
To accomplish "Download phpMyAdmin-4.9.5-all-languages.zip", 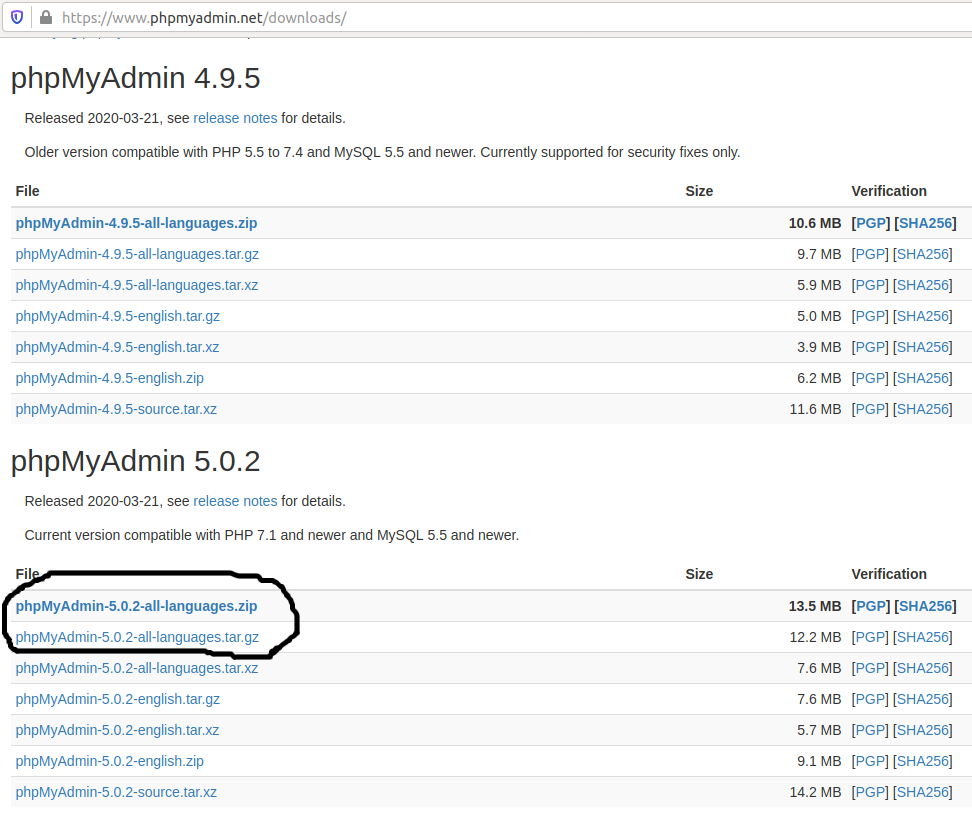I will (x=136, y=223).
